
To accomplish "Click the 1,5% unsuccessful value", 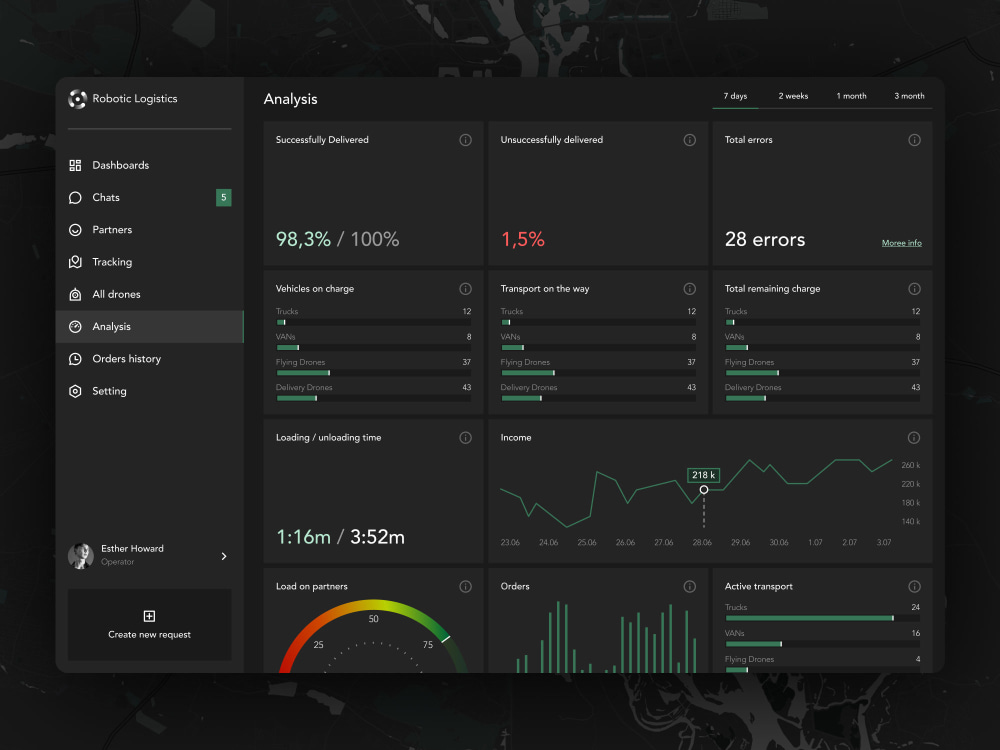I will pos(523,239).
